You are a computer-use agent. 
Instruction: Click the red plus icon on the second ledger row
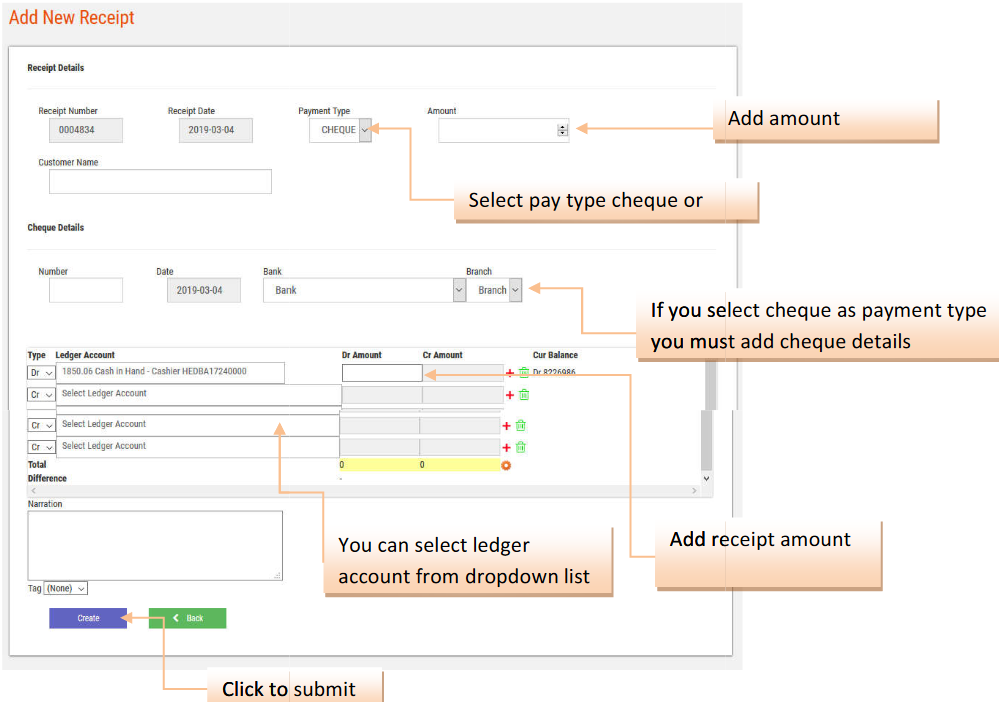click(510, 395)
